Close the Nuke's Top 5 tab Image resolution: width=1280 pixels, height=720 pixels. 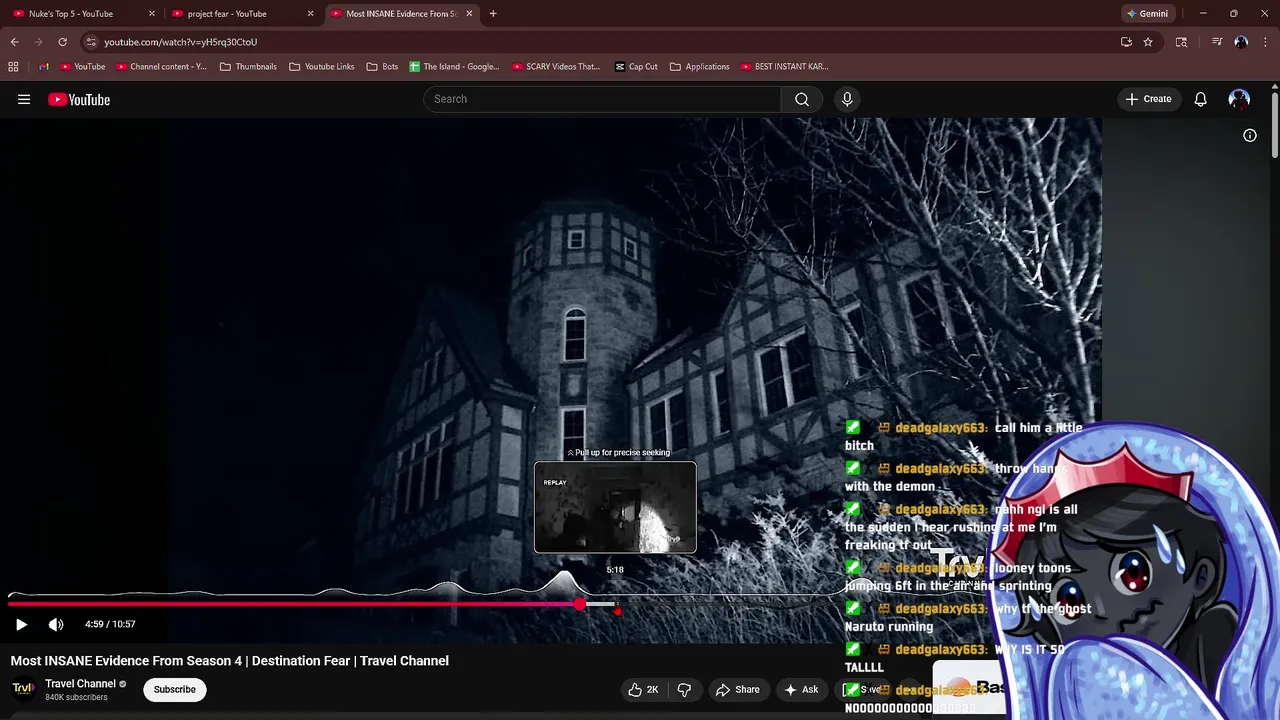click(x=152, y=14)
